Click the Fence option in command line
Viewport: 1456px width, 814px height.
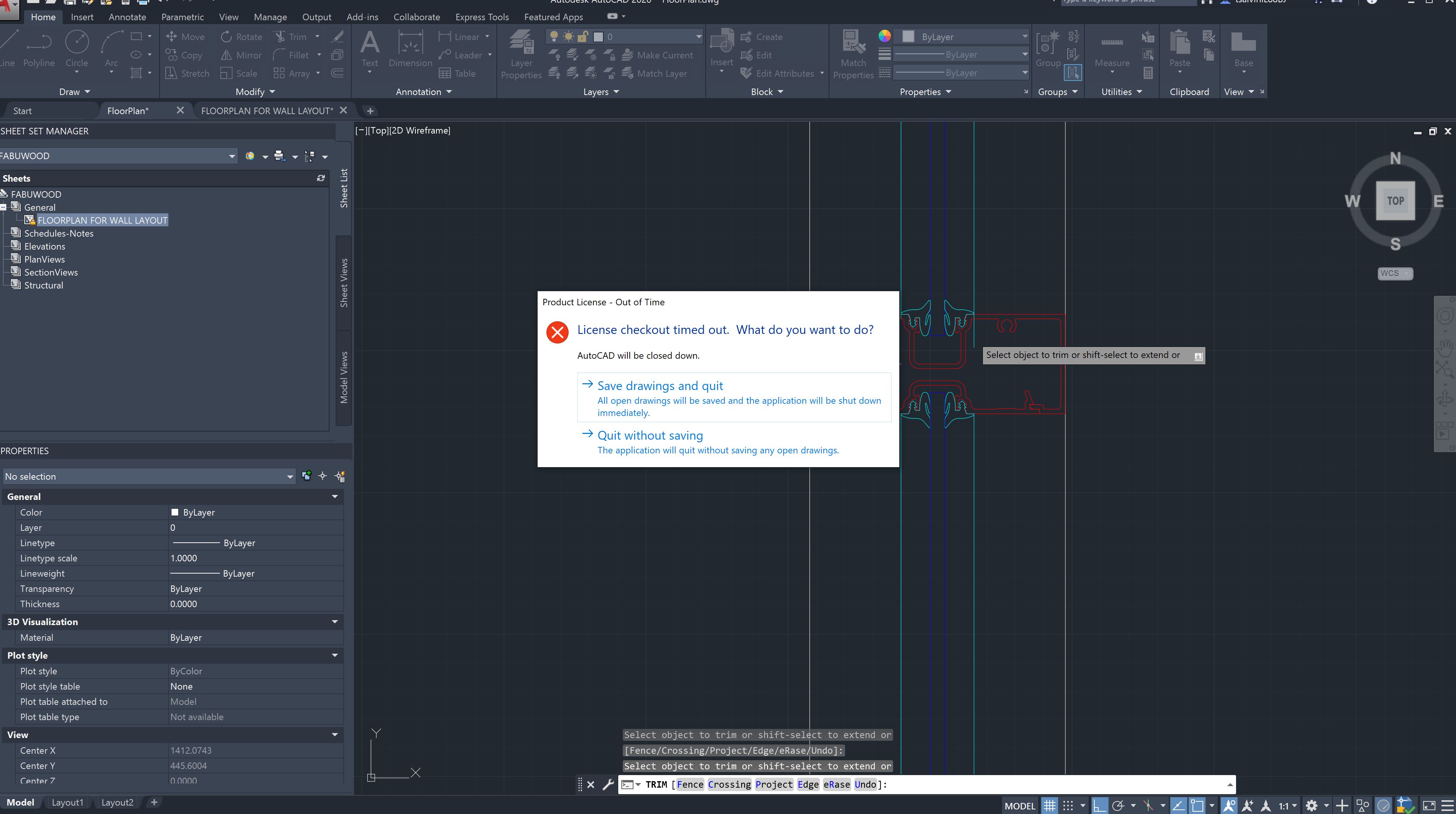(690, 784)
